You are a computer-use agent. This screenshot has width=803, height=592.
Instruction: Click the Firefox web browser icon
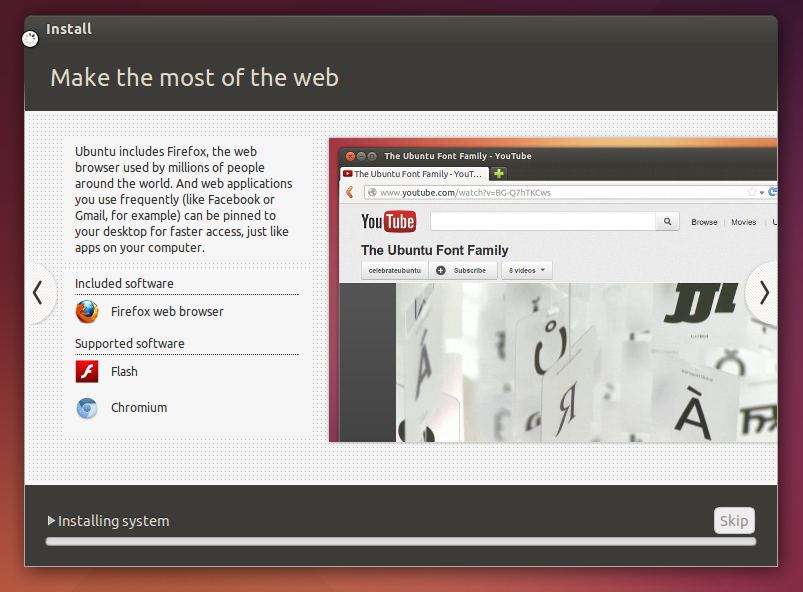pos(87,311)
